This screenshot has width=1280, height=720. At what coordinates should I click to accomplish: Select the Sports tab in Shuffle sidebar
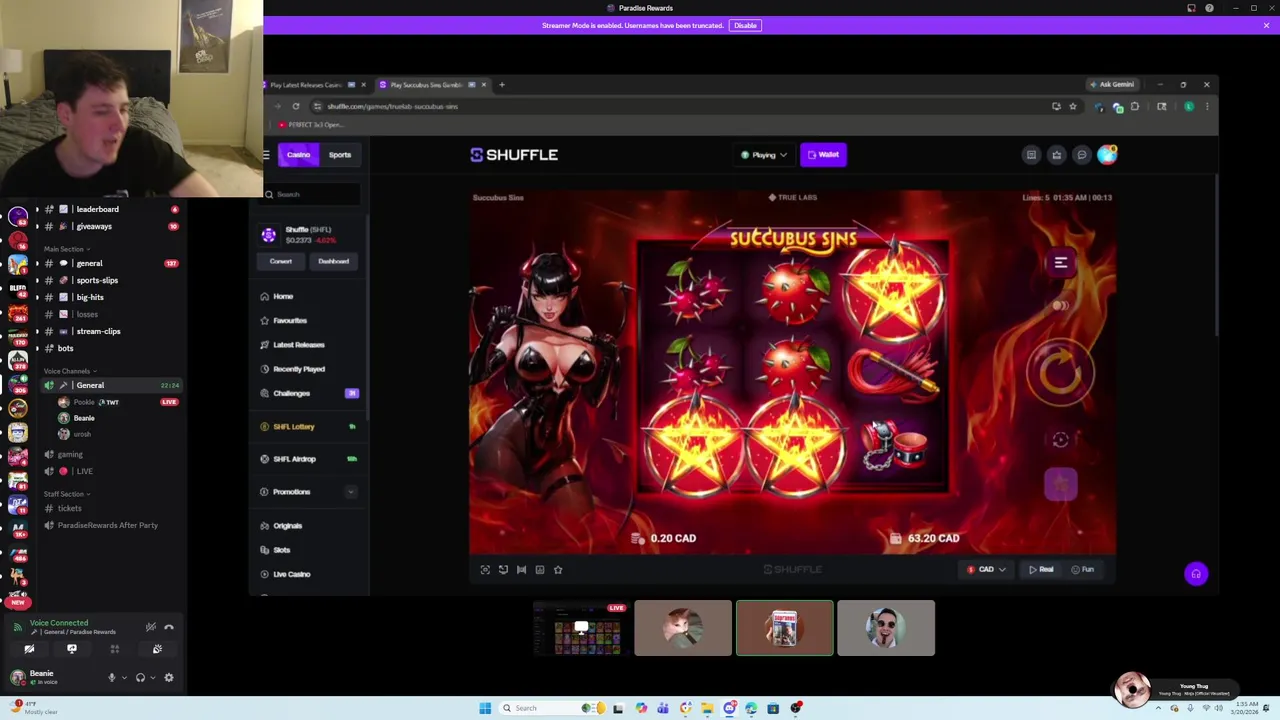(340, 155)
